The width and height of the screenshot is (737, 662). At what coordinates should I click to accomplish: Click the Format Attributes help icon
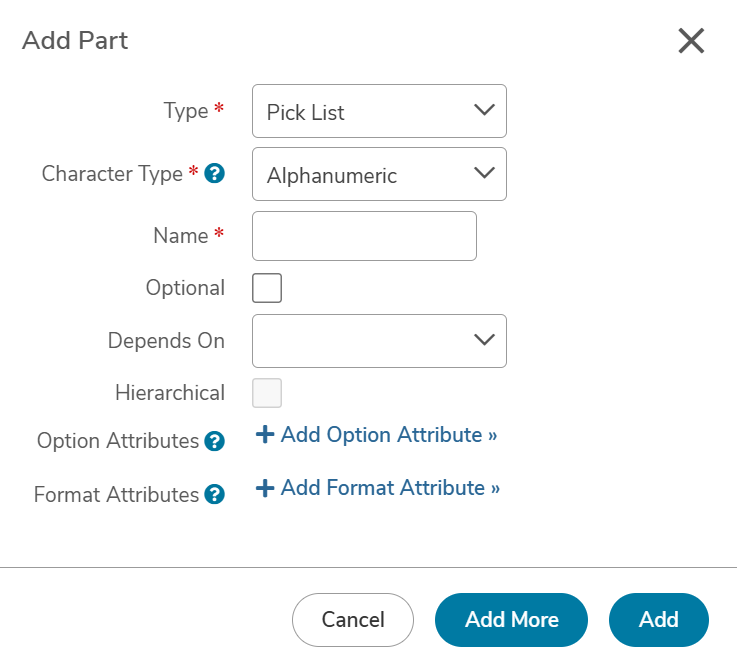pyautogui.click(x=214, y=494)
